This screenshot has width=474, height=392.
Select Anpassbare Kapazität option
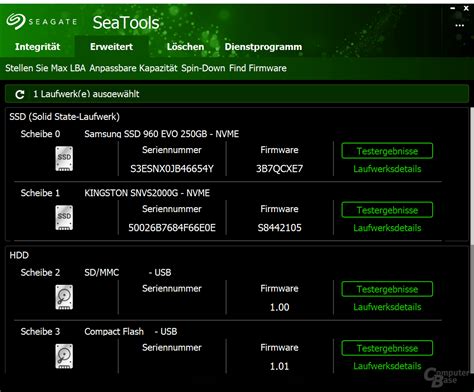click(x=133, y=68)
